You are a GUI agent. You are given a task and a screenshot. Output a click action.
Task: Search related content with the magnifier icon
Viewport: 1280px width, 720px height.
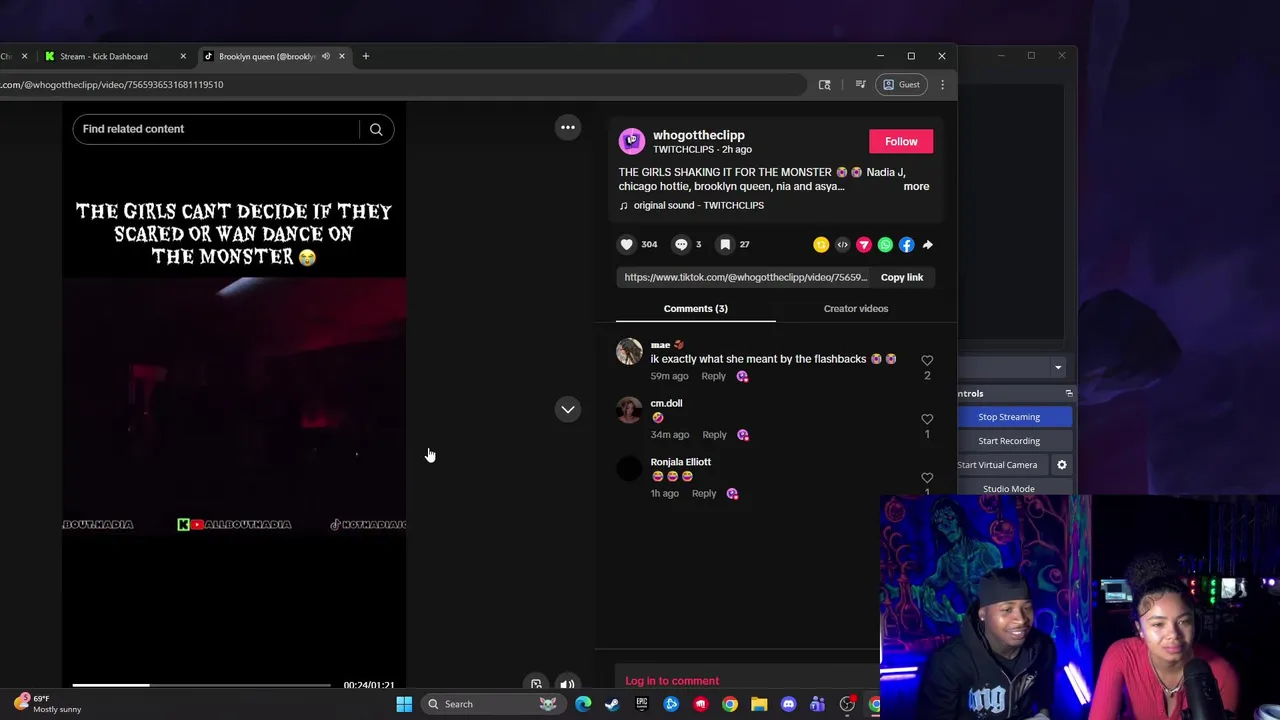pos(376,129)
